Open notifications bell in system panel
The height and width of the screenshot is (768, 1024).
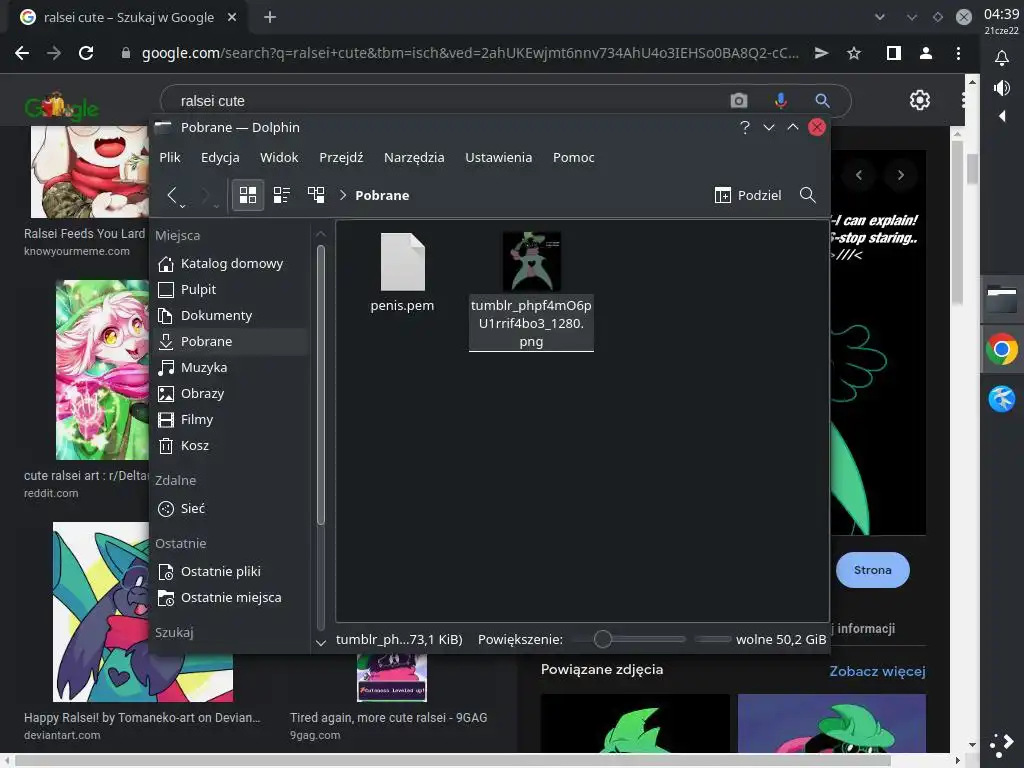[1002, 58]
